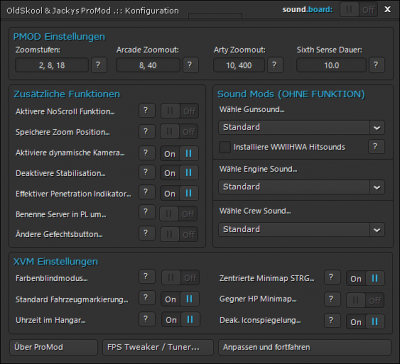Image resolution: width=400 pixels, height=364 pixels.
Task: Show help for Arty Zoomout setting
Action: pos(275,65)
